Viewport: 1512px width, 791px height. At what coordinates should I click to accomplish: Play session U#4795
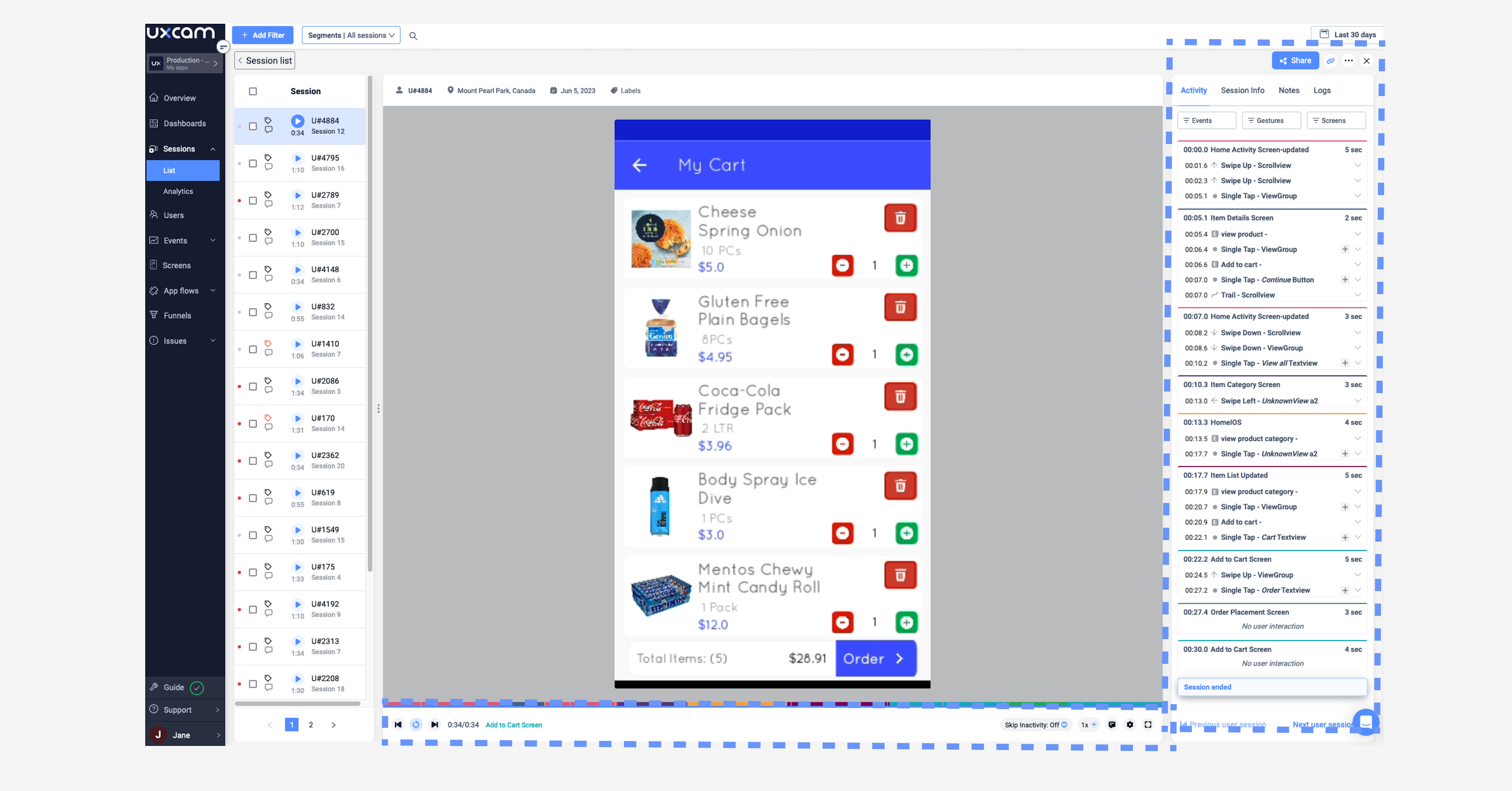(x=298, y=158)
